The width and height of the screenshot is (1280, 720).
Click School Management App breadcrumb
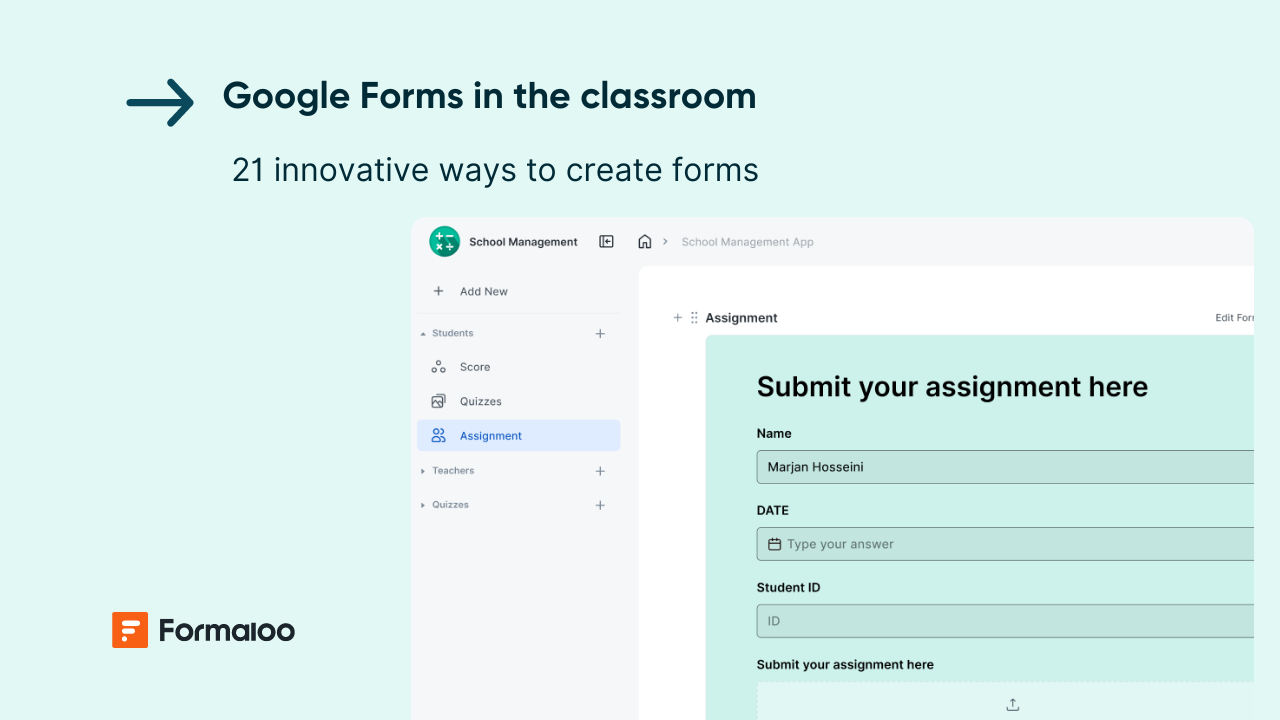coord(747,242)
